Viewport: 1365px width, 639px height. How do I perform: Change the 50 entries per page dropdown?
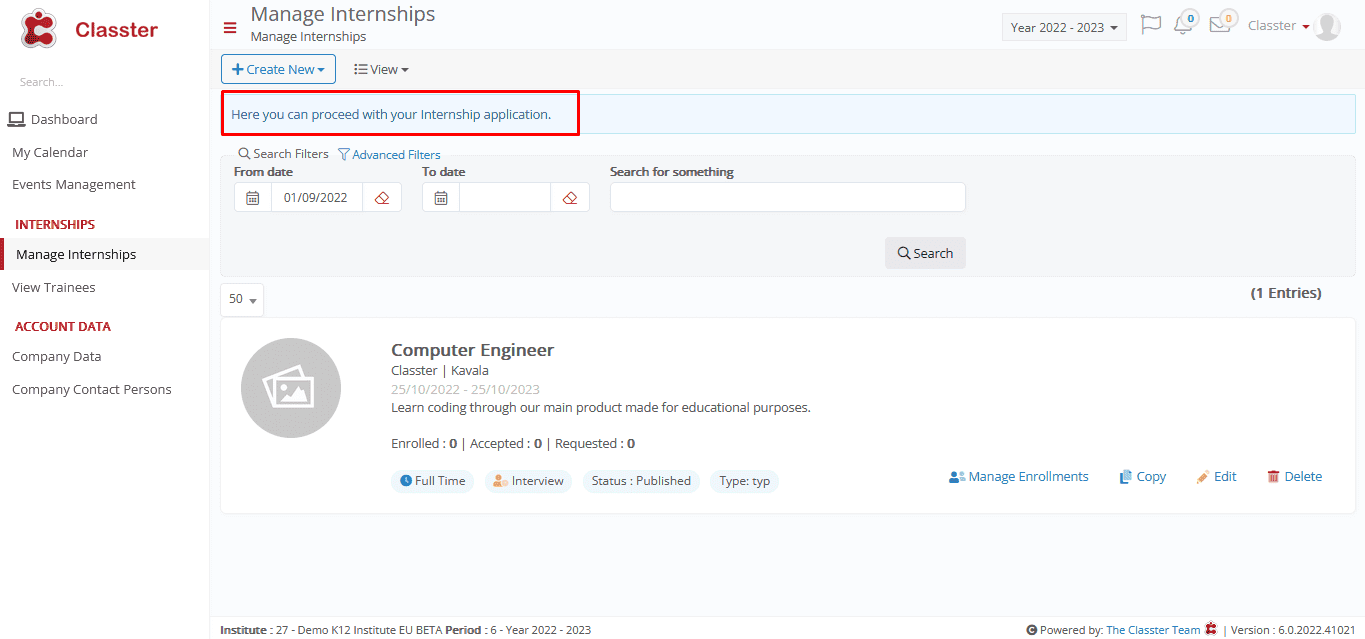coord(242,299)
